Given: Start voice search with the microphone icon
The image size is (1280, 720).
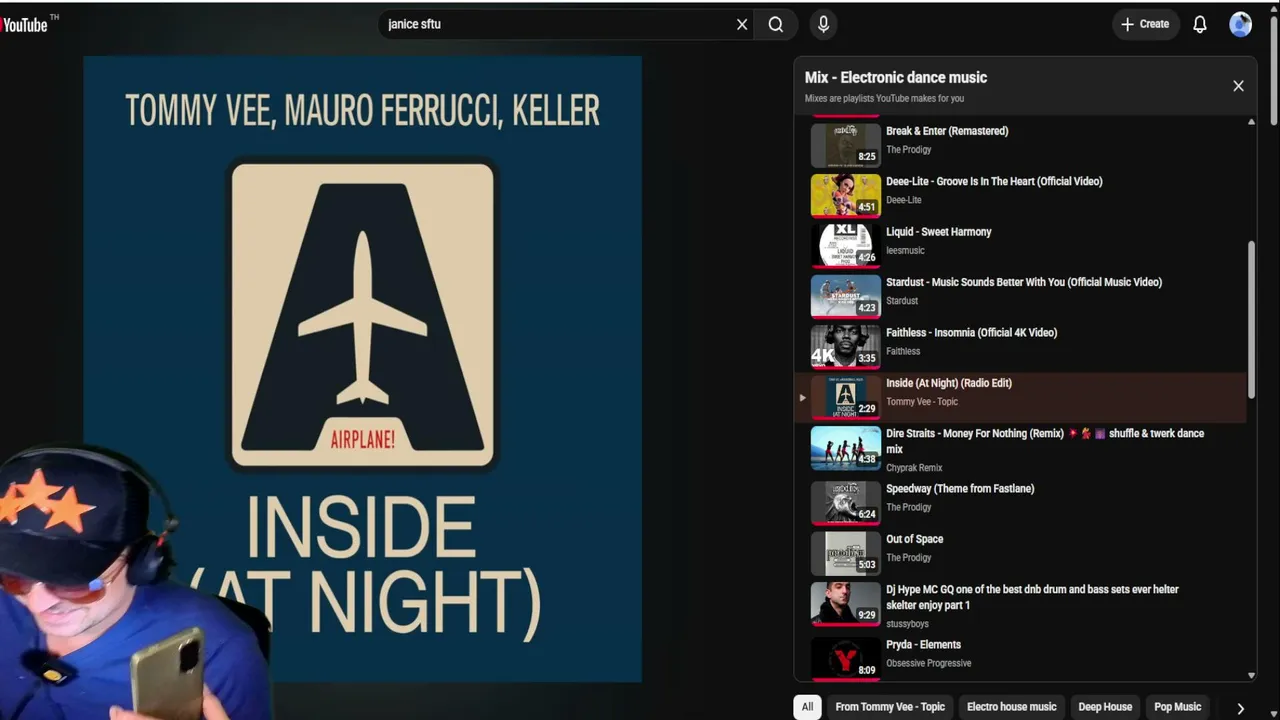Looking at the screenshot, I should click(x=824, y=24).
